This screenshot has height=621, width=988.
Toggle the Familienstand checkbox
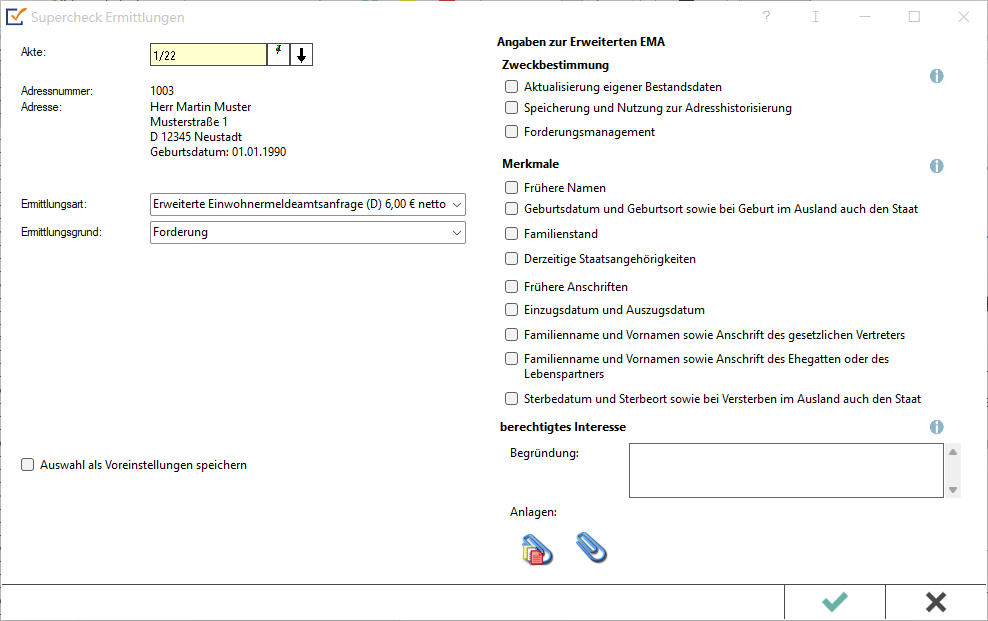point(512,234)
